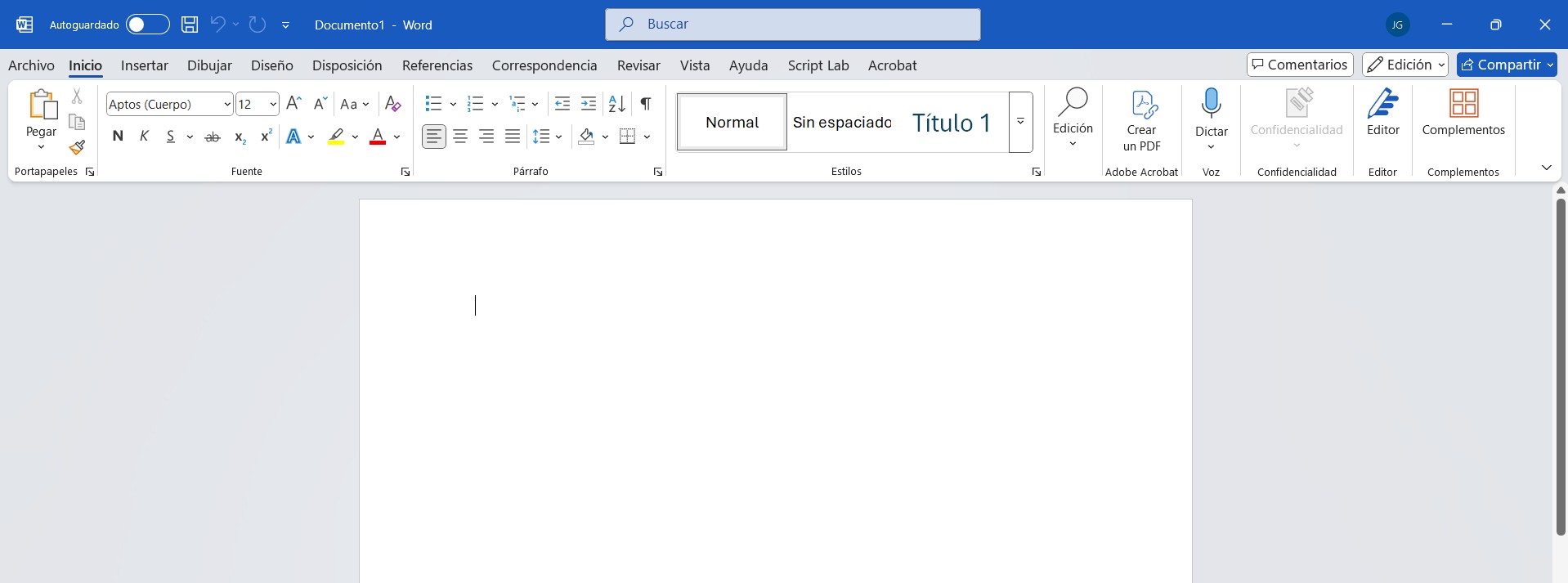Viewport: 1568px width, 583px height.
Task: Expand the font size dropdown
Action: pyautogui.click(x=272, y=105)
